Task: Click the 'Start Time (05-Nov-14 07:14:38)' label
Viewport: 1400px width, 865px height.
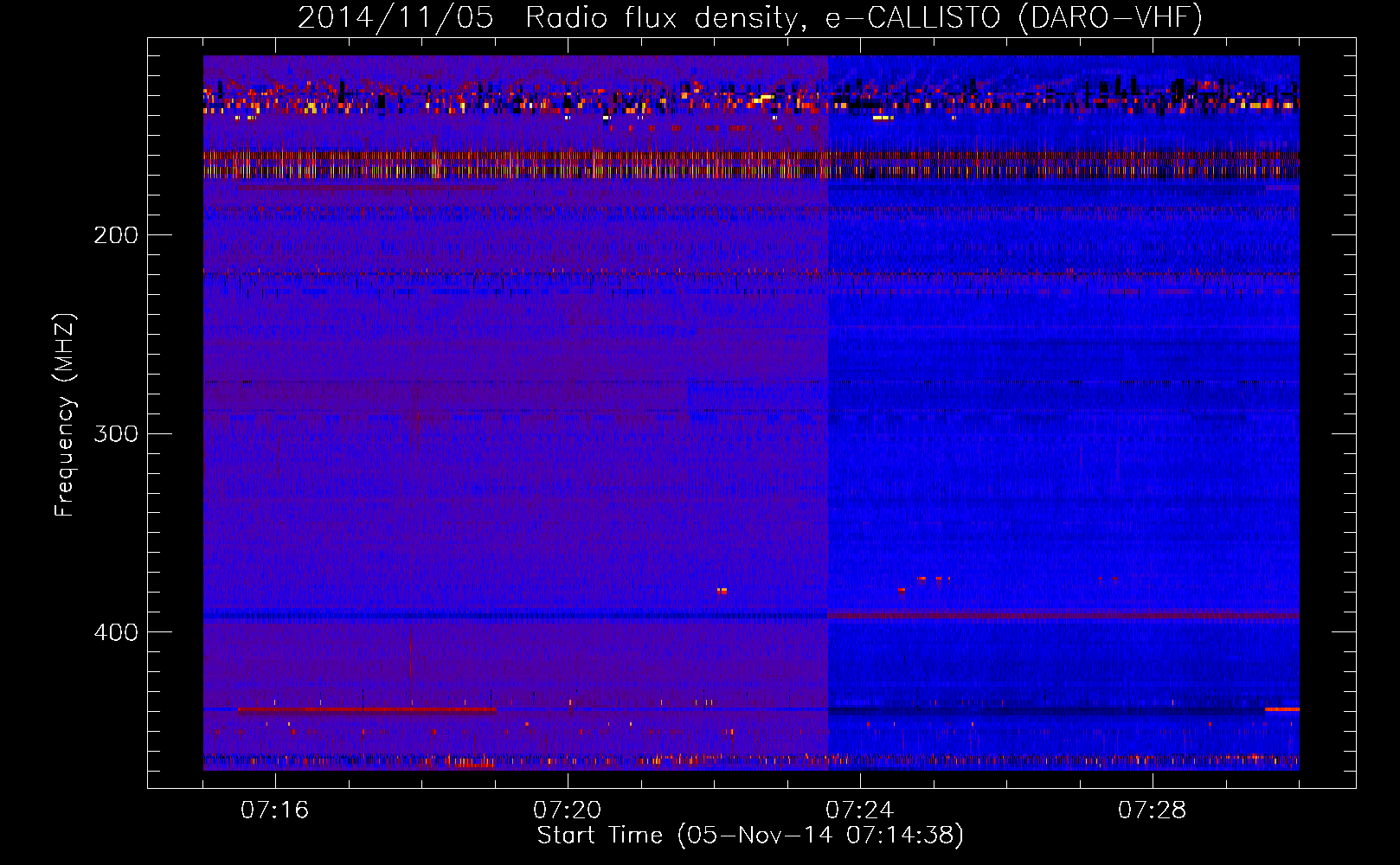Action: point(750,836)
